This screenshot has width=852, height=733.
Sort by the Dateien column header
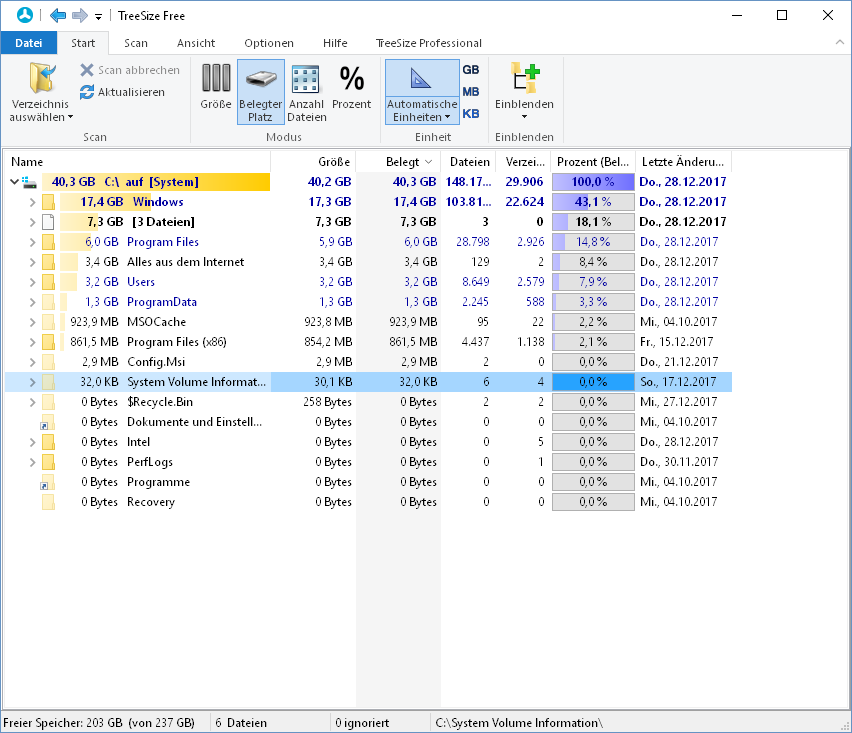[x=468, y=162]
